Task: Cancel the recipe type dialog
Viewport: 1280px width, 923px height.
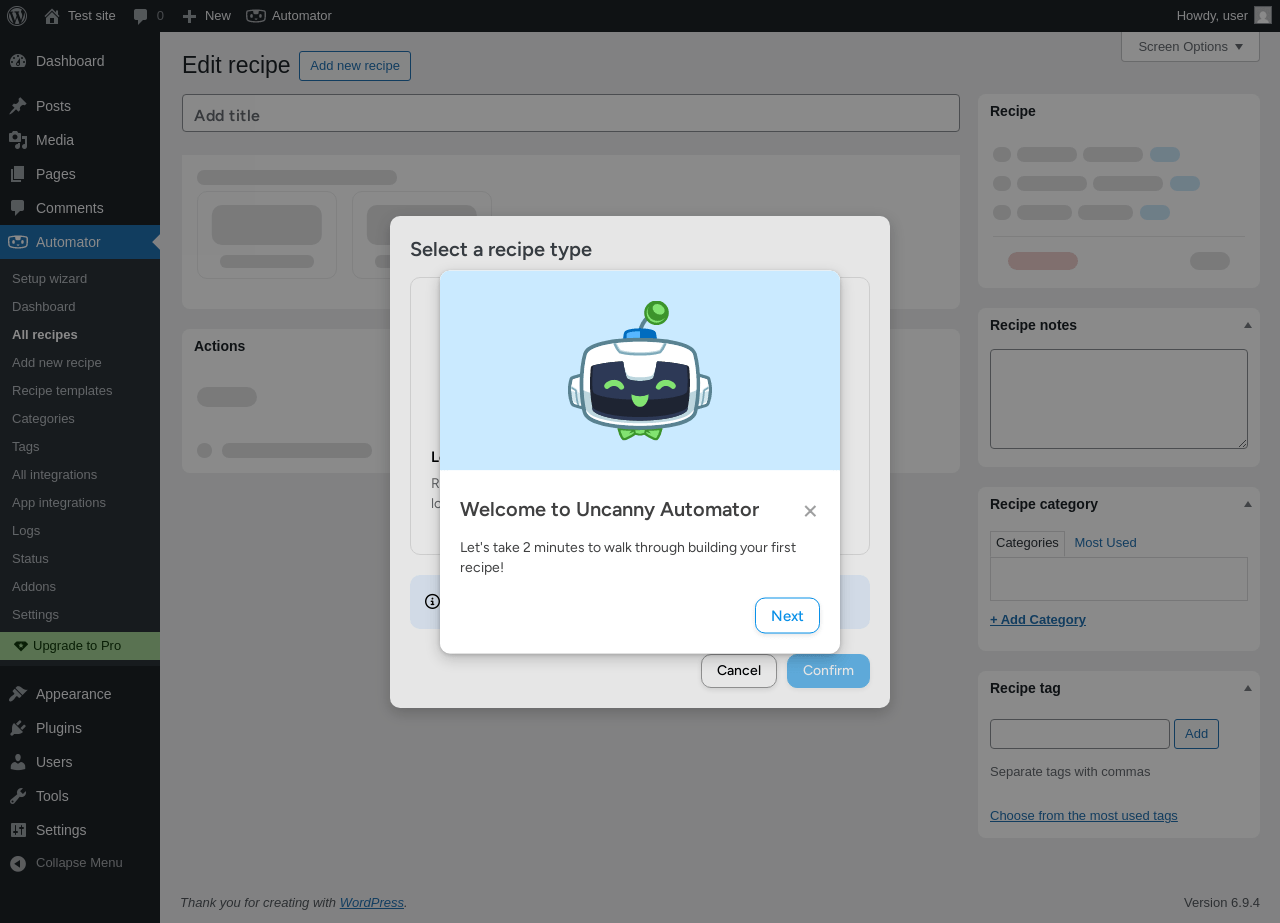Action: [x=739, y=671]
